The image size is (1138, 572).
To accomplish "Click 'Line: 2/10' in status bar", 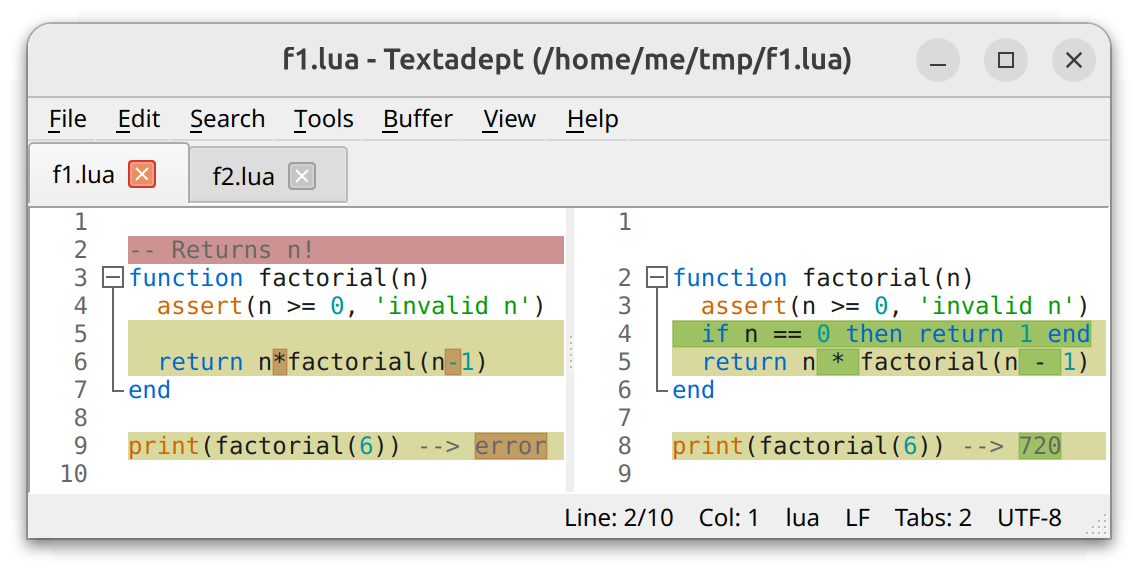I will click(619, 518).
